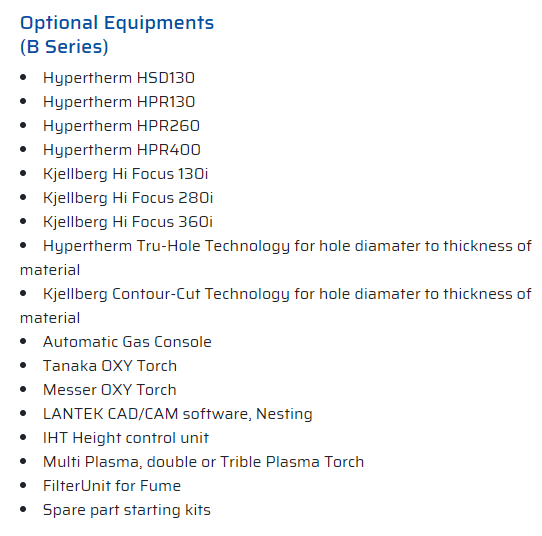Select Kjellberg Hi Focus 130i item
This screenshot has width=542, height=536.
tap(125, 174)
